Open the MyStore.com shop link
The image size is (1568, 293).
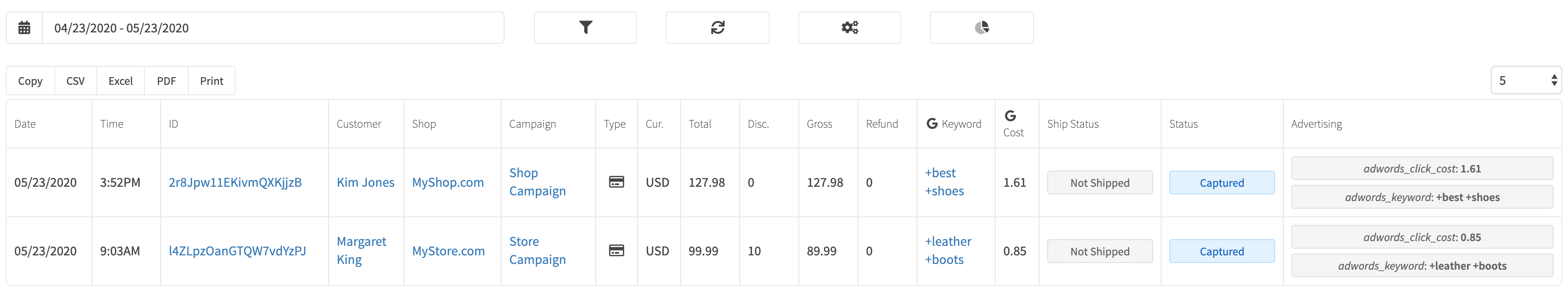(x=448, y=251)
